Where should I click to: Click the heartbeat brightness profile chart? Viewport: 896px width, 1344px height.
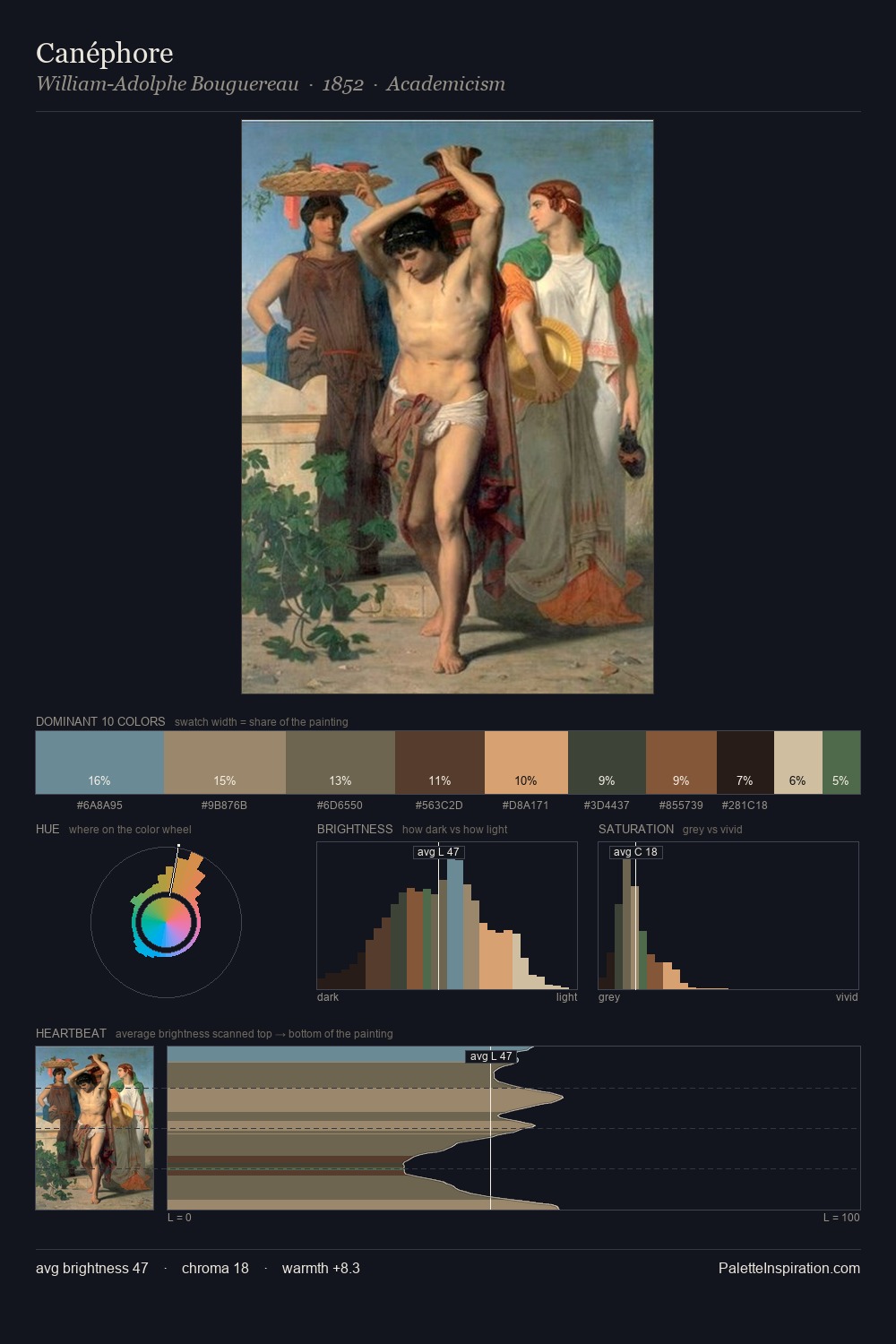513,1128
